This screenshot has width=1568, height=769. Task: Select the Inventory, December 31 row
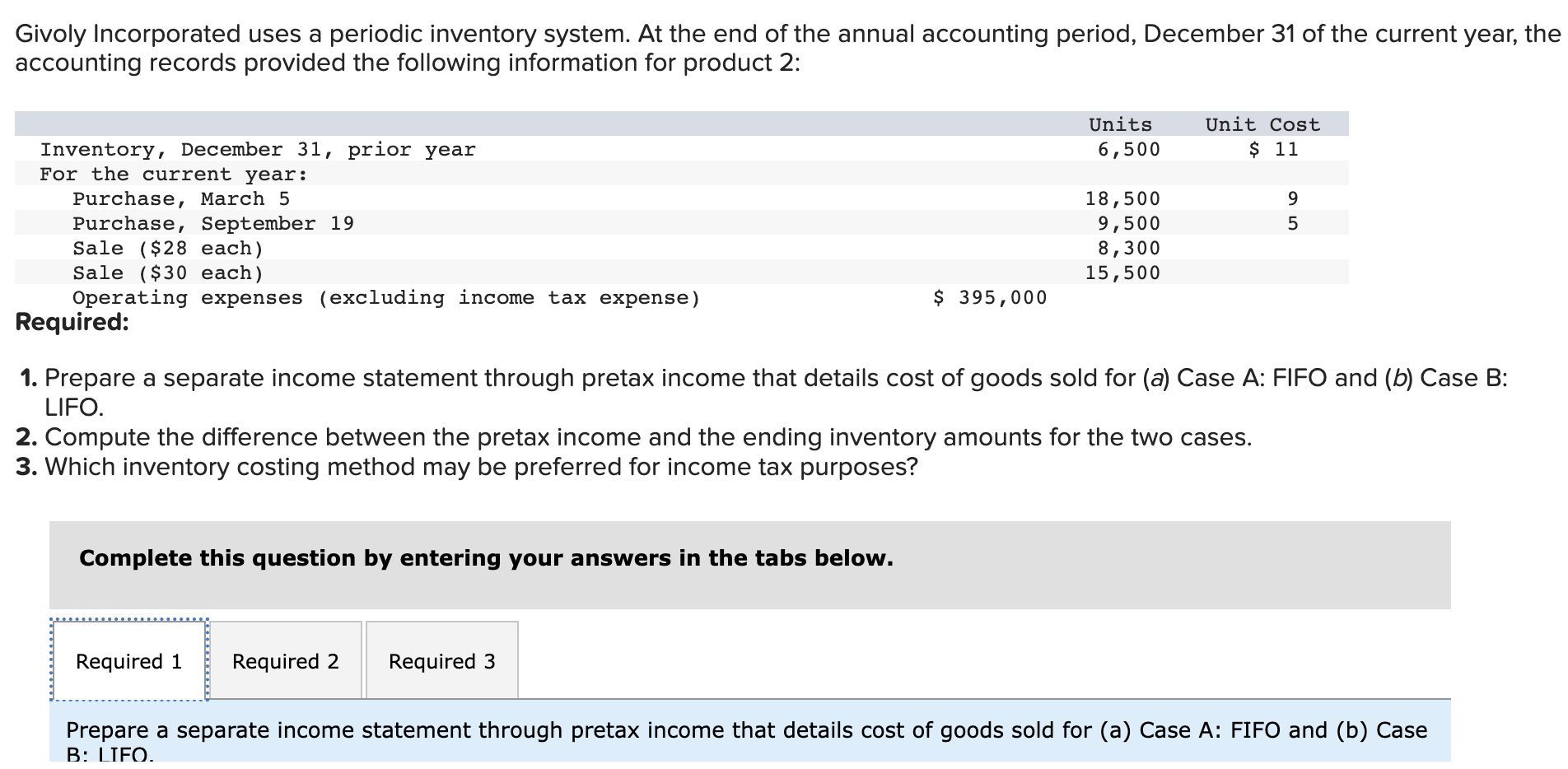[x=258, y=149]
